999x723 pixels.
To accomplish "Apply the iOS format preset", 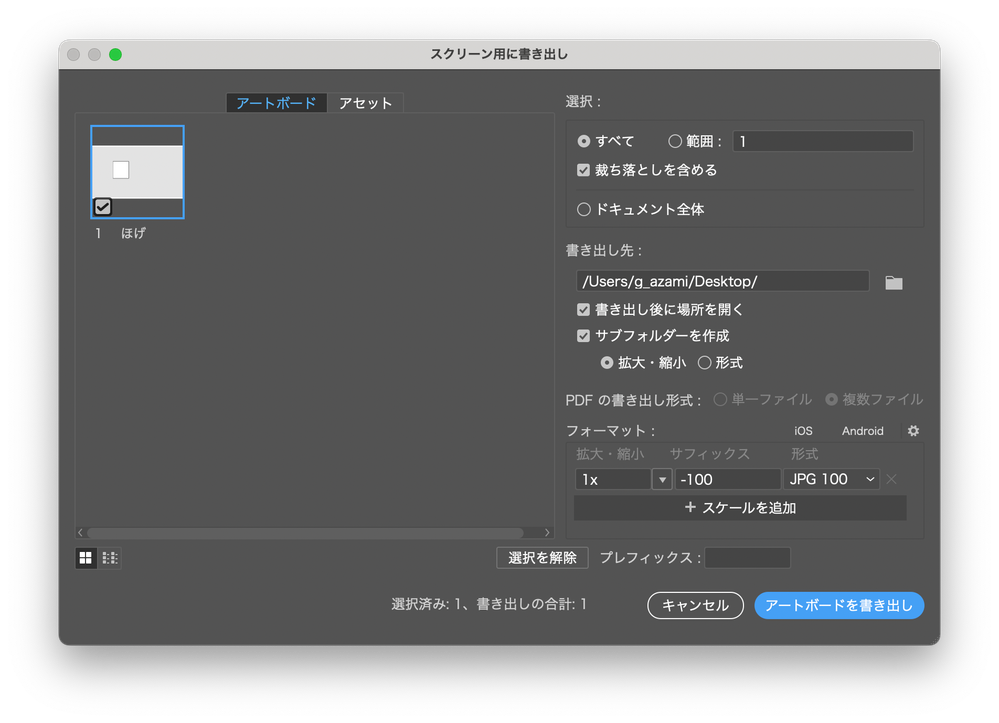I will click(804, 431).
